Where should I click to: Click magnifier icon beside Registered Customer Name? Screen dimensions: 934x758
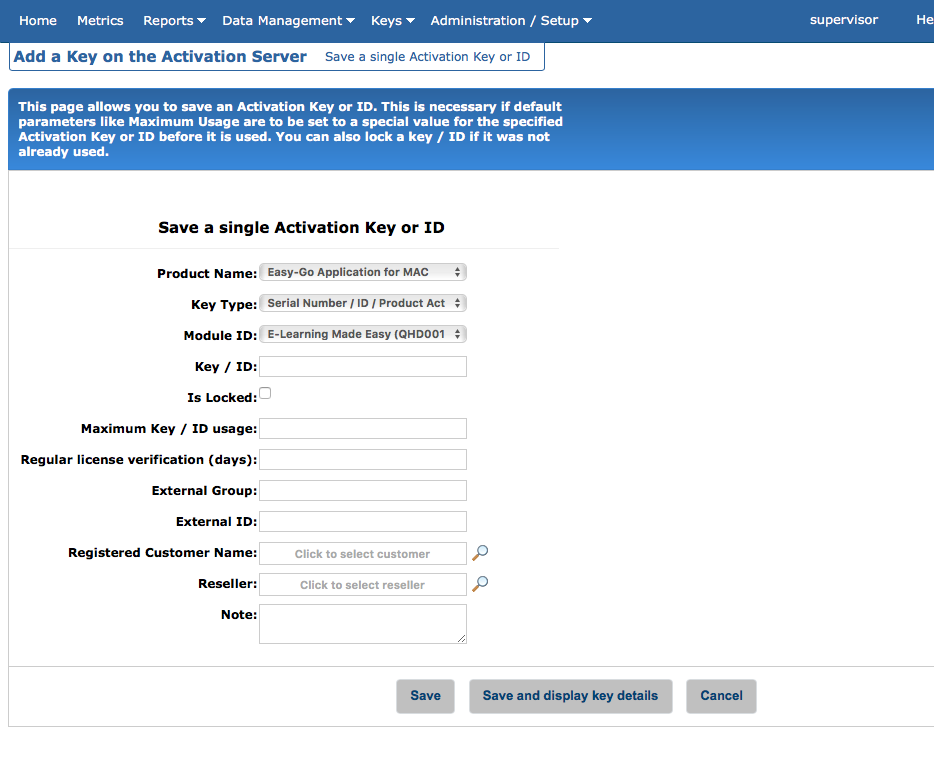[480, 553]
